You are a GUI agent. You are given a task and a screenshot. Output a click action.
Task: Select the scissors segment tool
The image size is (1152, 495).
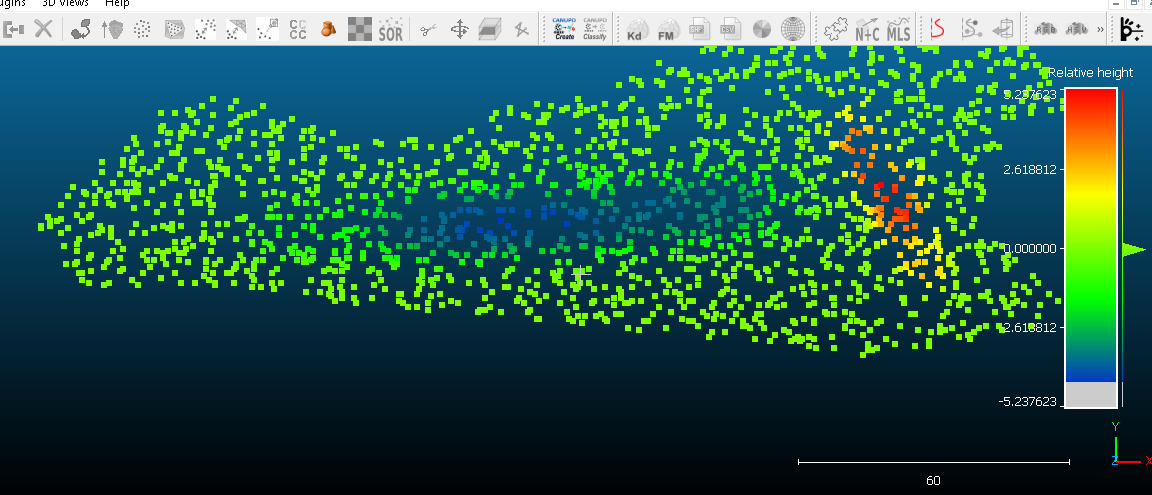click(428, 30)
